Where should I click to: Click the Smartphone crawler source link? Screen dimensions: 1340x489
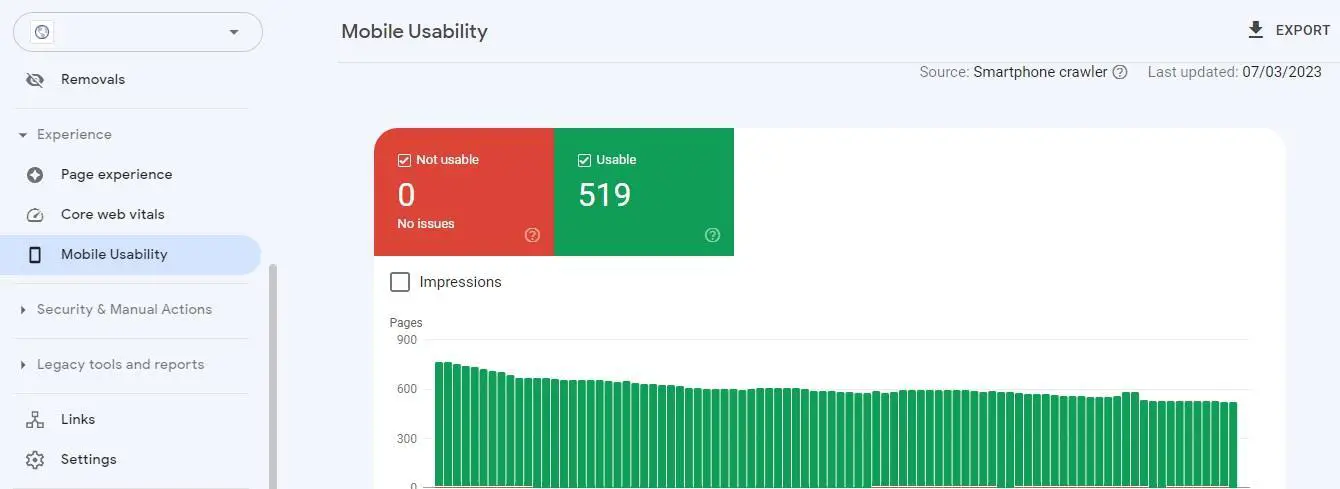tap(1040, 72)
